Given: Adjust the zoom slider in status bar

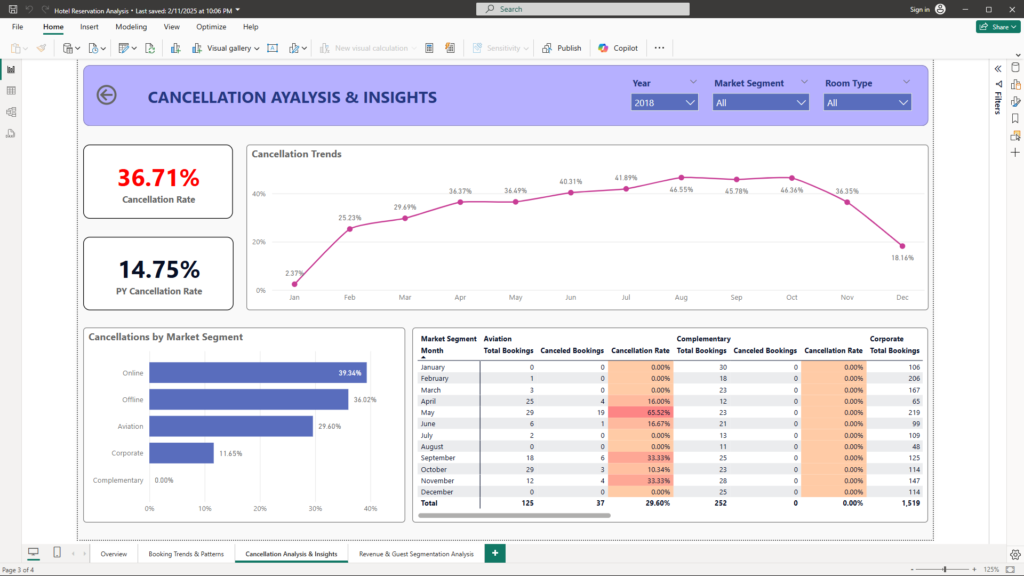Looking at the screenshot, I should [x=945, y=569].
